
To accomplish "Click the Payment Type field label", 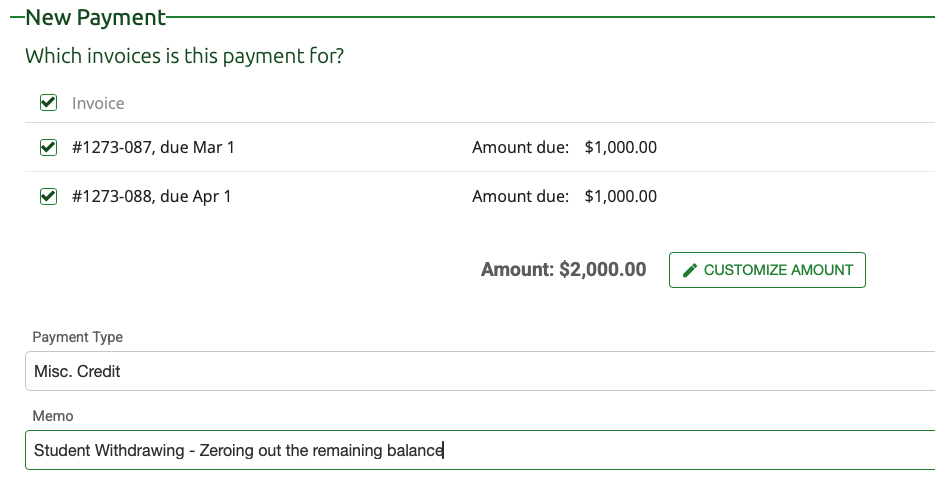I will (77, 338).
